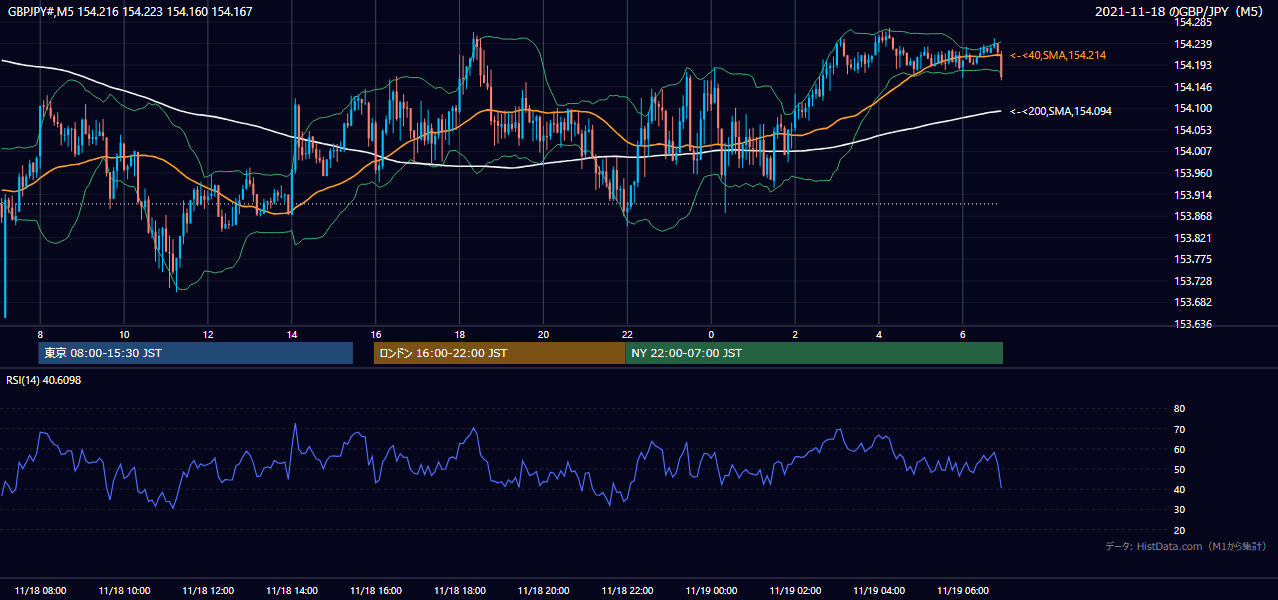
Task: Click the RSI(14) 40.6098 indicator label
Action: (x=44, y=381)
